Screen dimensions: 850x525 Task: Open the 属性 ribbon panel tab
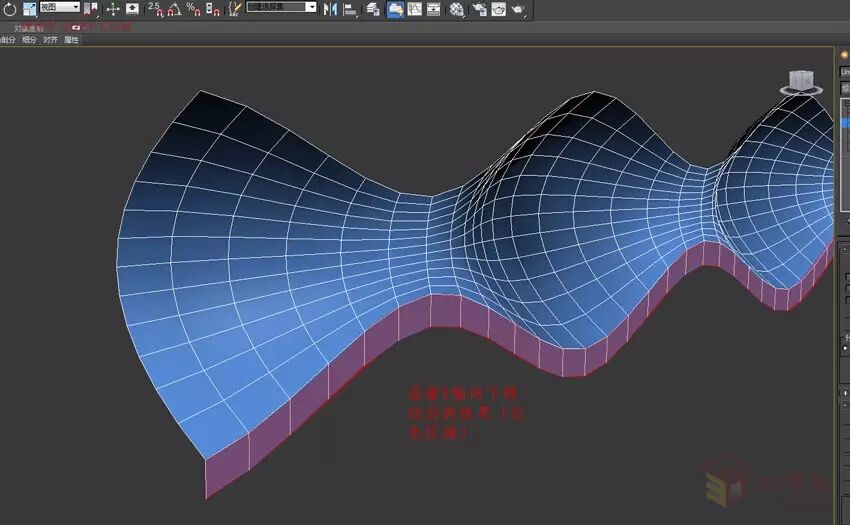click(x=71, y=40)
